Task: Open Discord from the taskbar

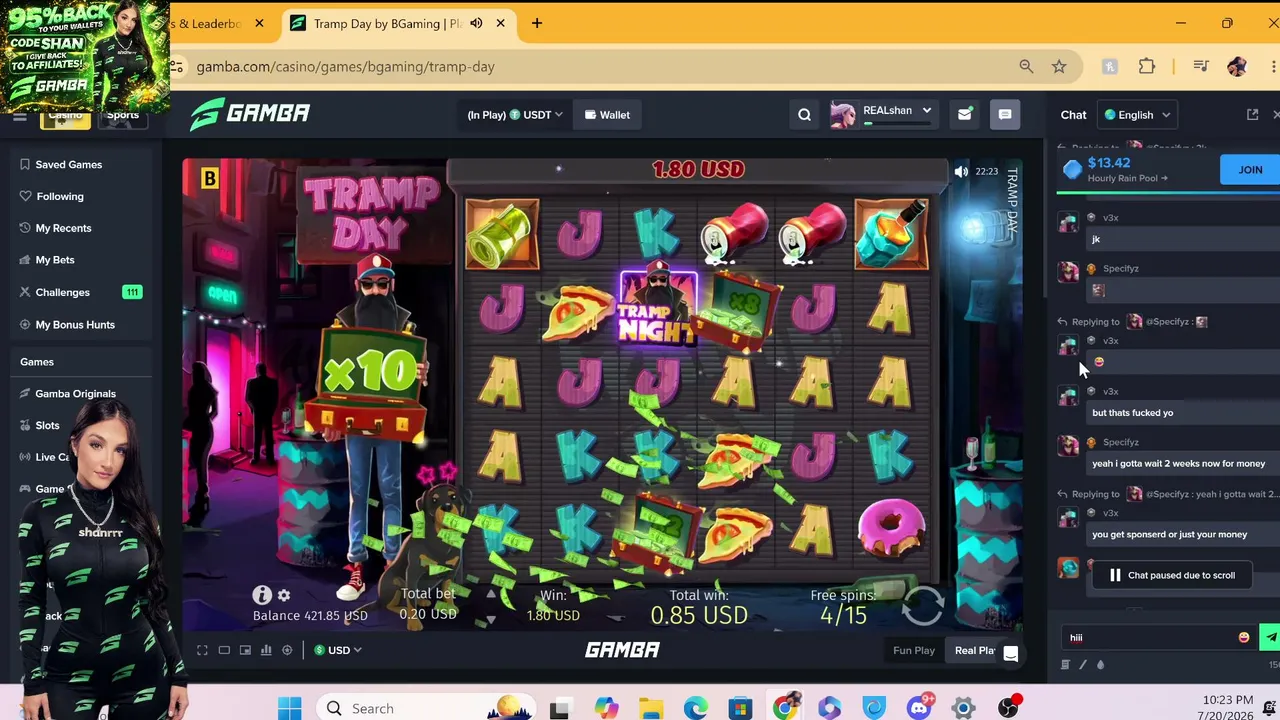Action: [919, 709]
